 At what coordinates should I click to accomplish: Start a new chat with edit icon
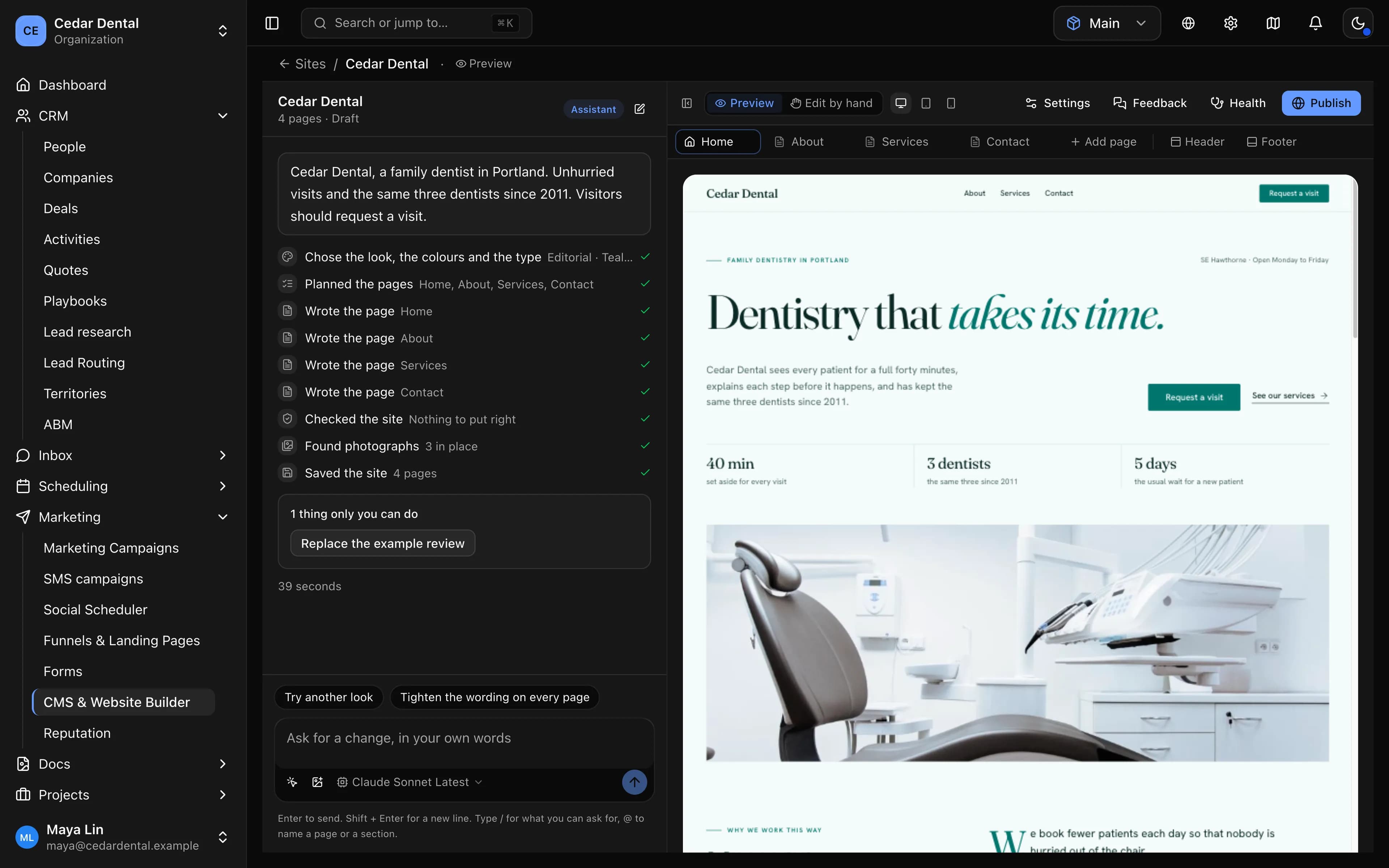click(x=640, y=109)
